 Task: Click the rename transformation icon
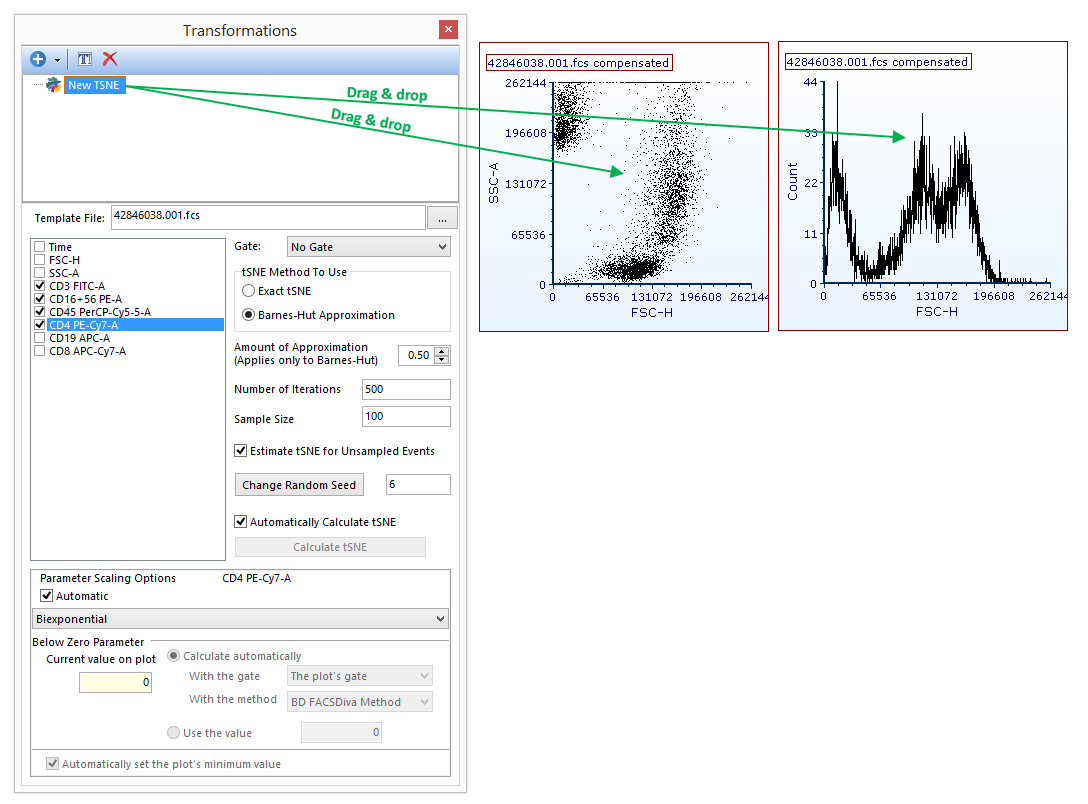(x=85, y=60)
